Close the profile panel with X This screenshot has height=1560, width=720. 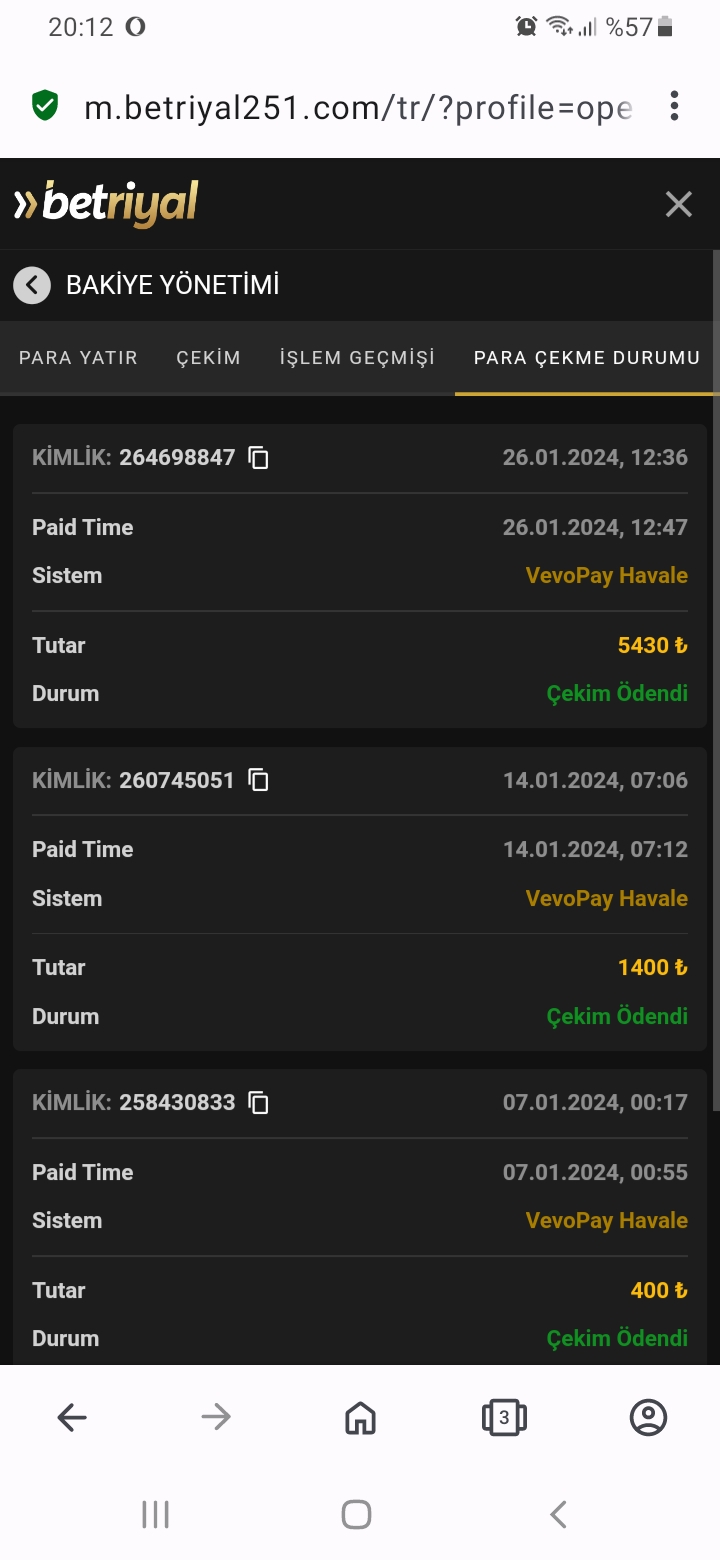678,204
